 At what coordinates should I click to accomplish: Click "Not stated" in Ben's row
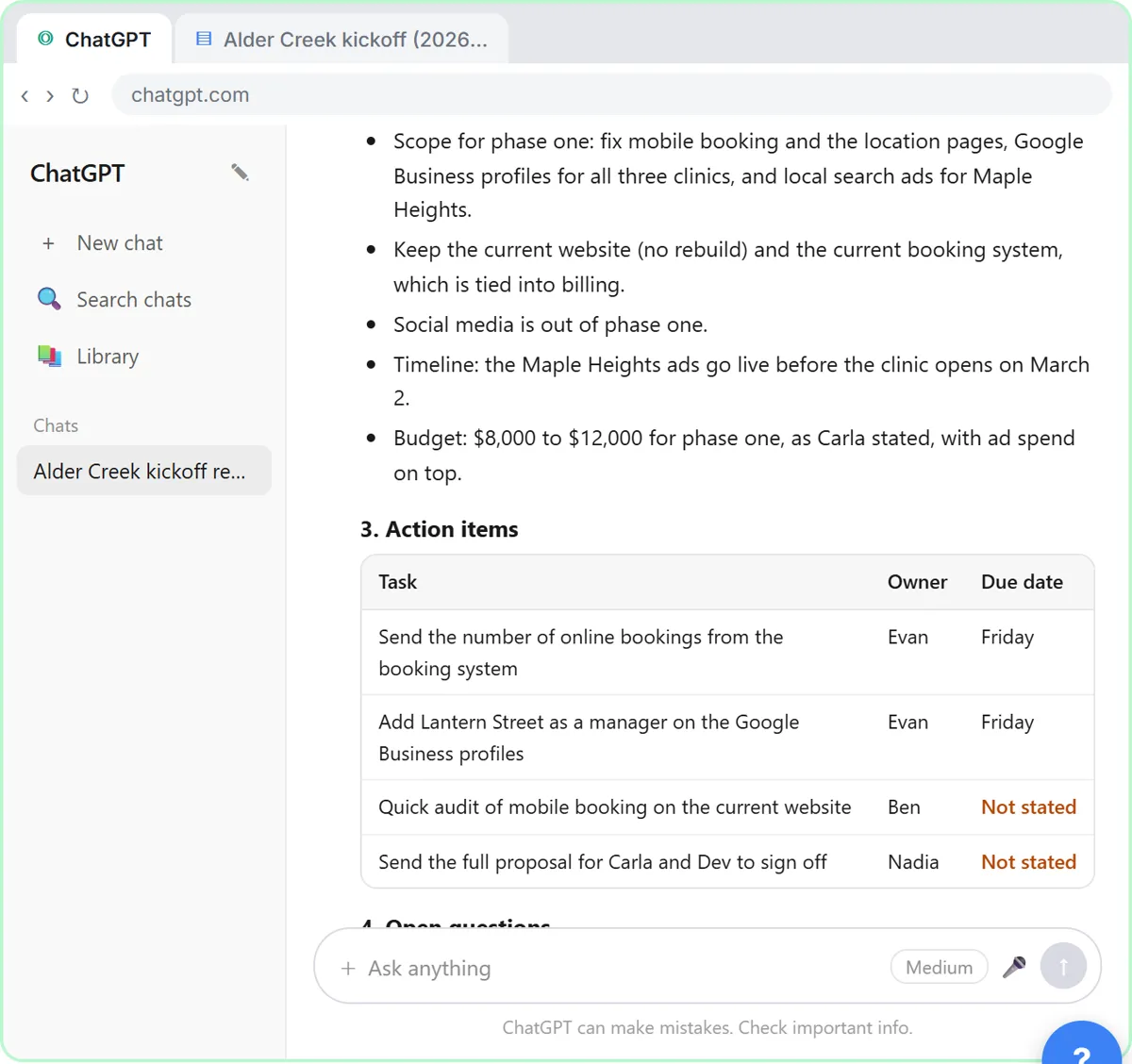tap(1028, 807)
